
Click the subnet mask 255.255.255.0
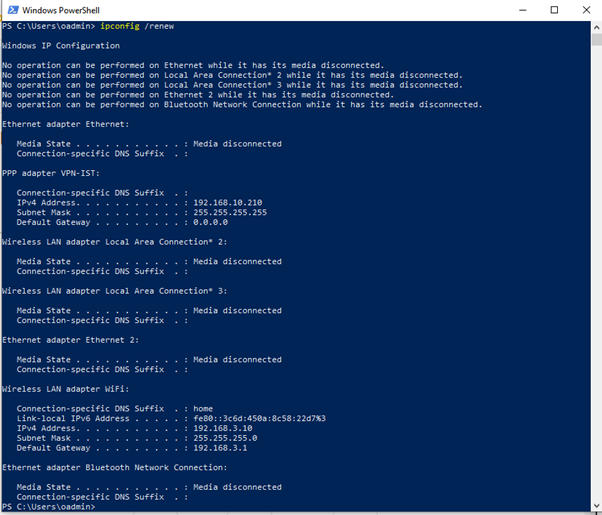[x=225, y=438]
